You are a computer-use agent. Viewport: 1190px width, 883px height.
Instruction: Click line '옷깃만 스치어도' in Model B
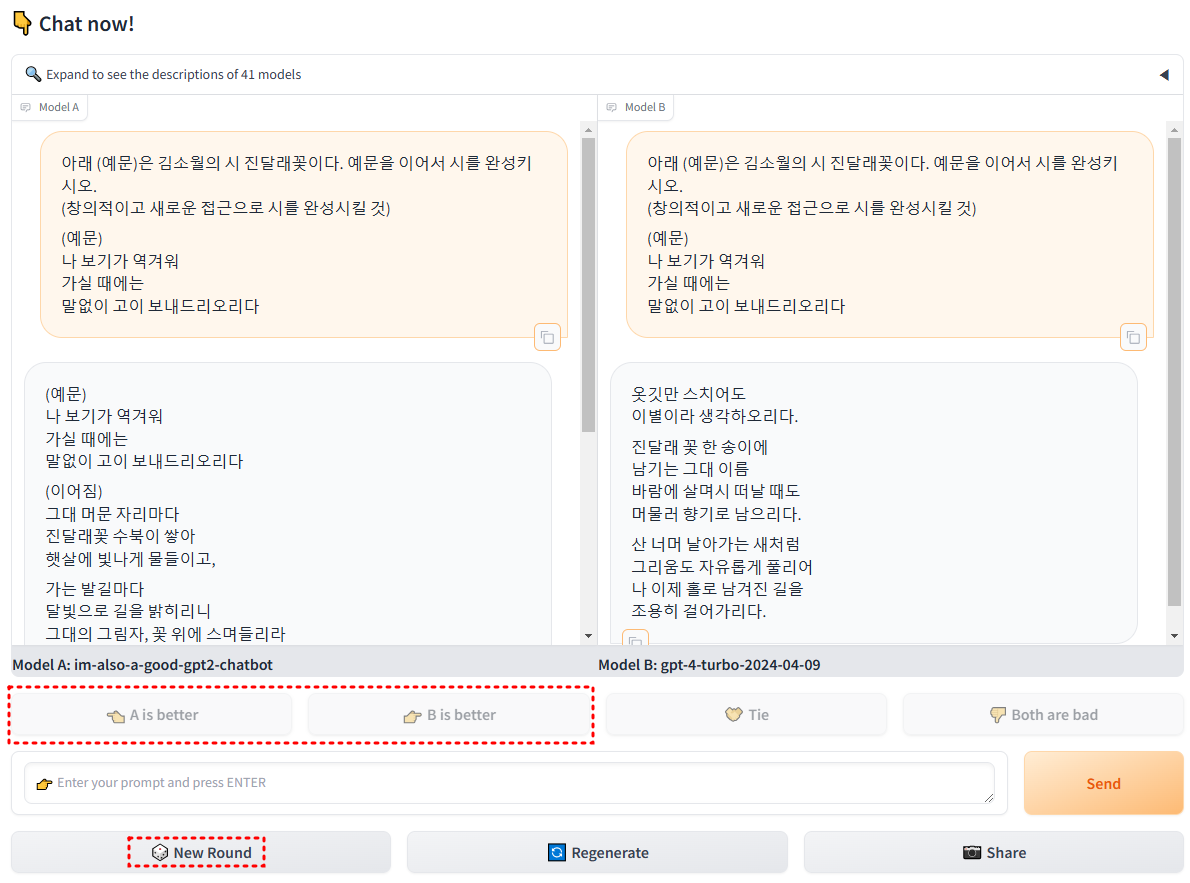coord(688,394)
